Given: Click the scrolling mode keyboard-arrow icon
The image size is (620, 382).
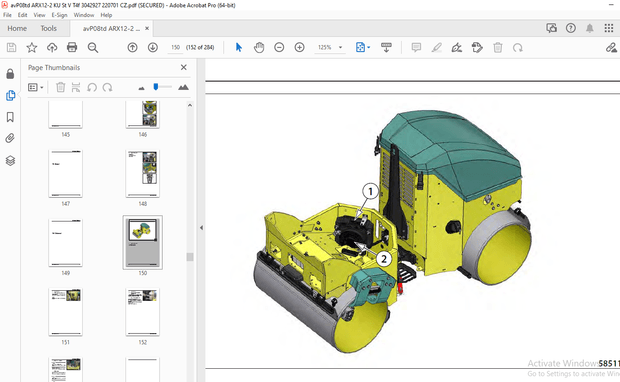Looking at the screenshot, I should [x=386, y=47].
